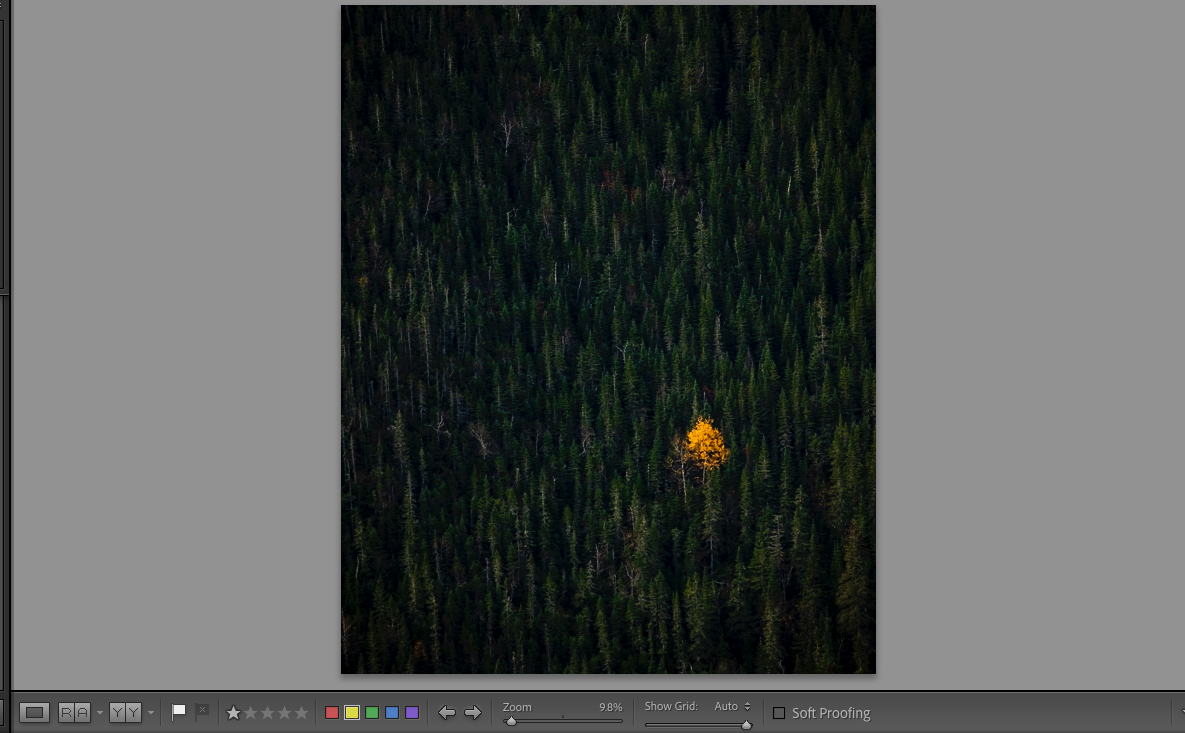
Task: Open the Reference View options dropdown
Action: (100, 713)
